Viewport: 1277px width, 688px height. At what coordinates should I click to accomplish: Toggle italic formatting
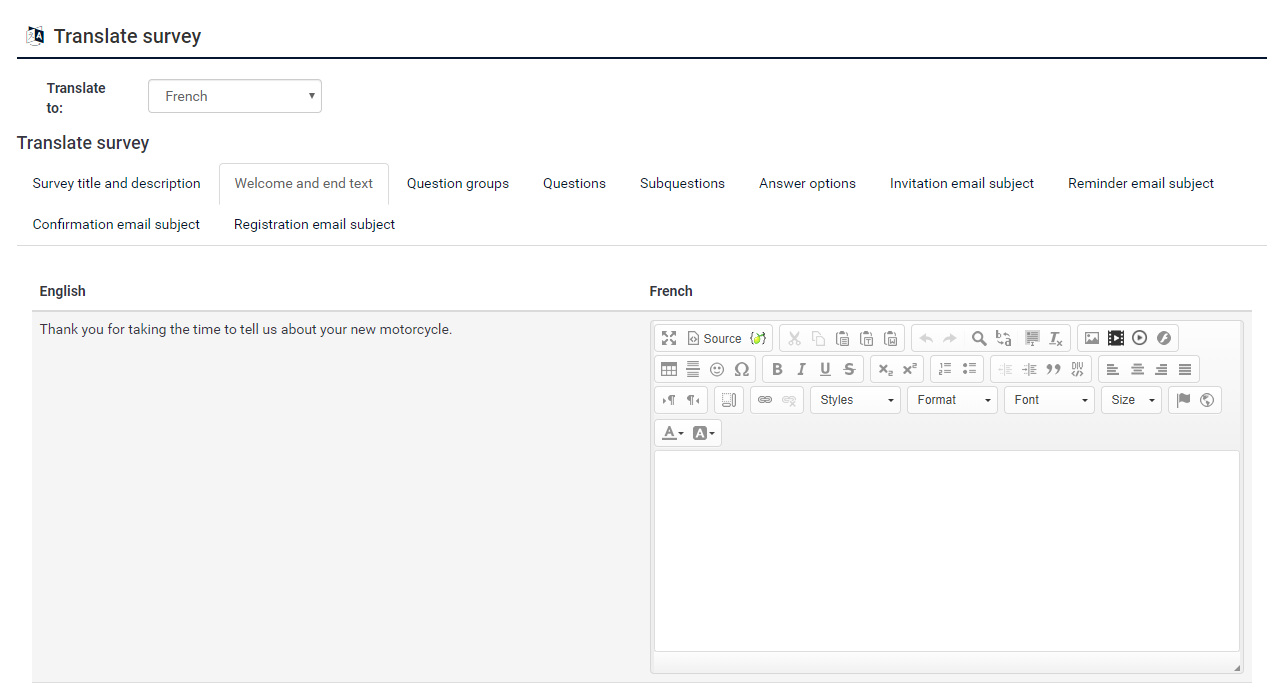[x=801, y=369]
